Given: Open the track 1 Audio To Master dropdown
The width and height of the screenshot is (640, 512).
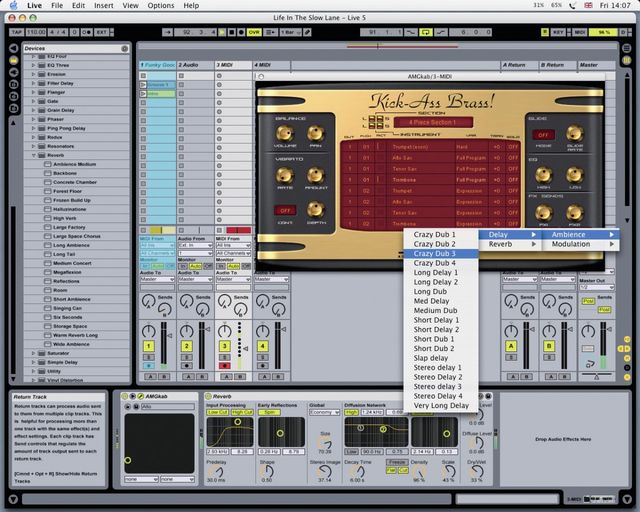Looking at the screenshot, I should [x=157, y=279].
